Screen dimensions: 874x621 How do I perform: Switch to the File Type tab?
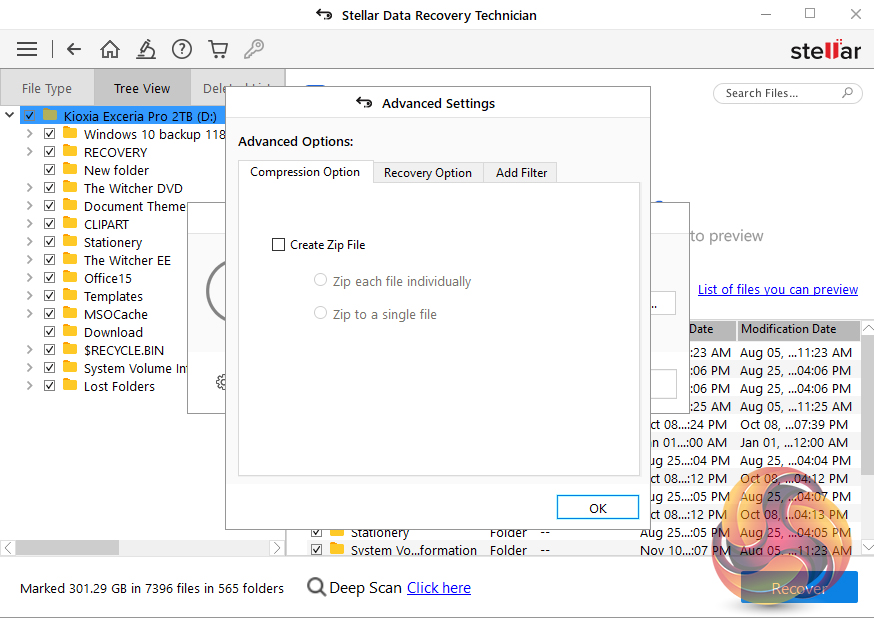[47, 88]
